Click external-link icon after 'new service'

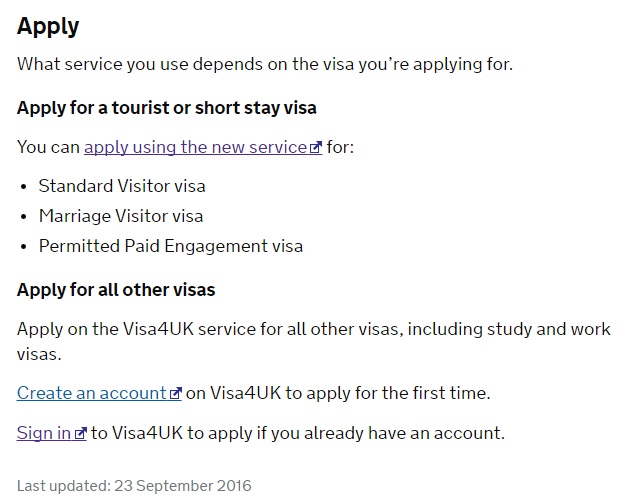point(315,148)
